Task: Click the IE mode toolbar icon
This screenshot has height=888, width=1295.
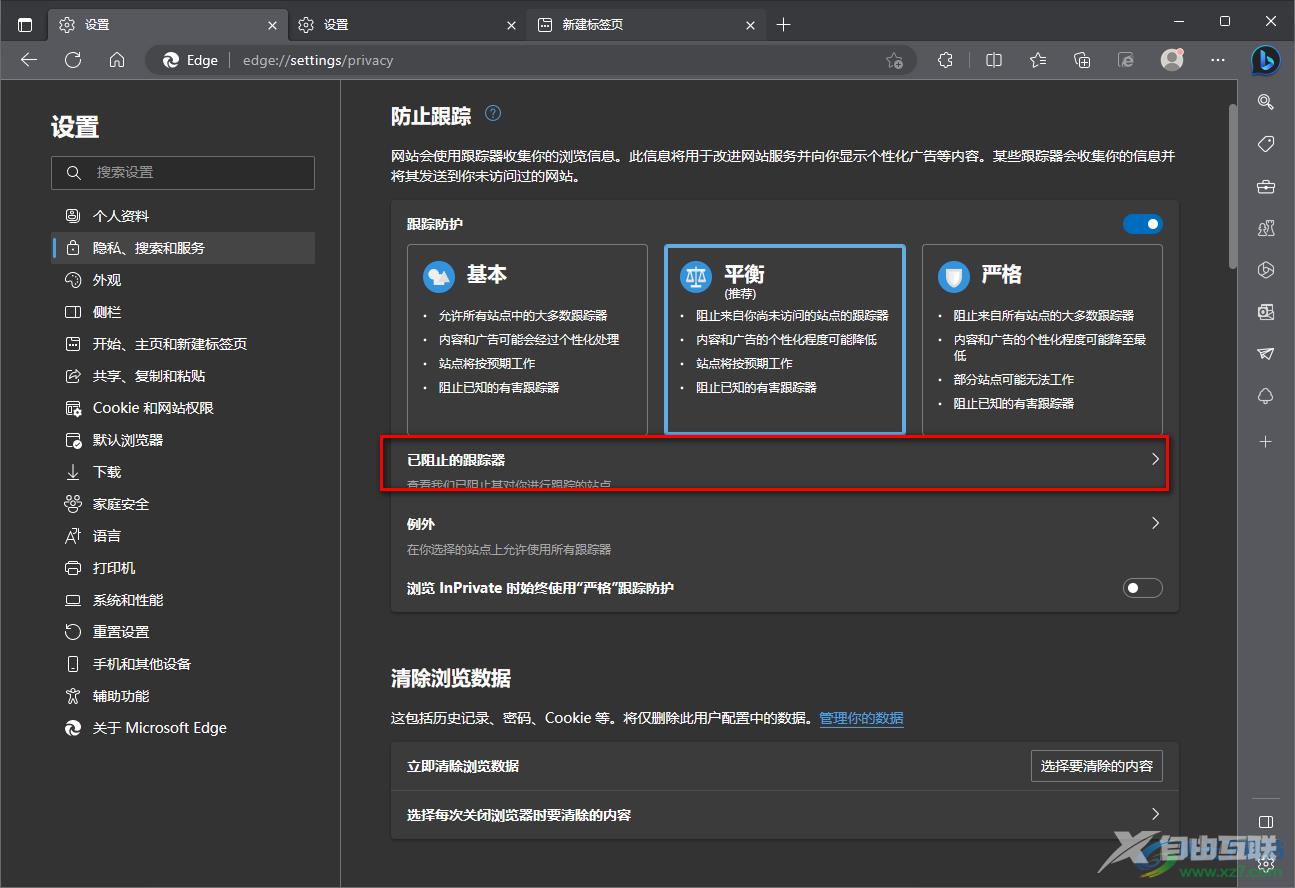Action: point(1126,60)
